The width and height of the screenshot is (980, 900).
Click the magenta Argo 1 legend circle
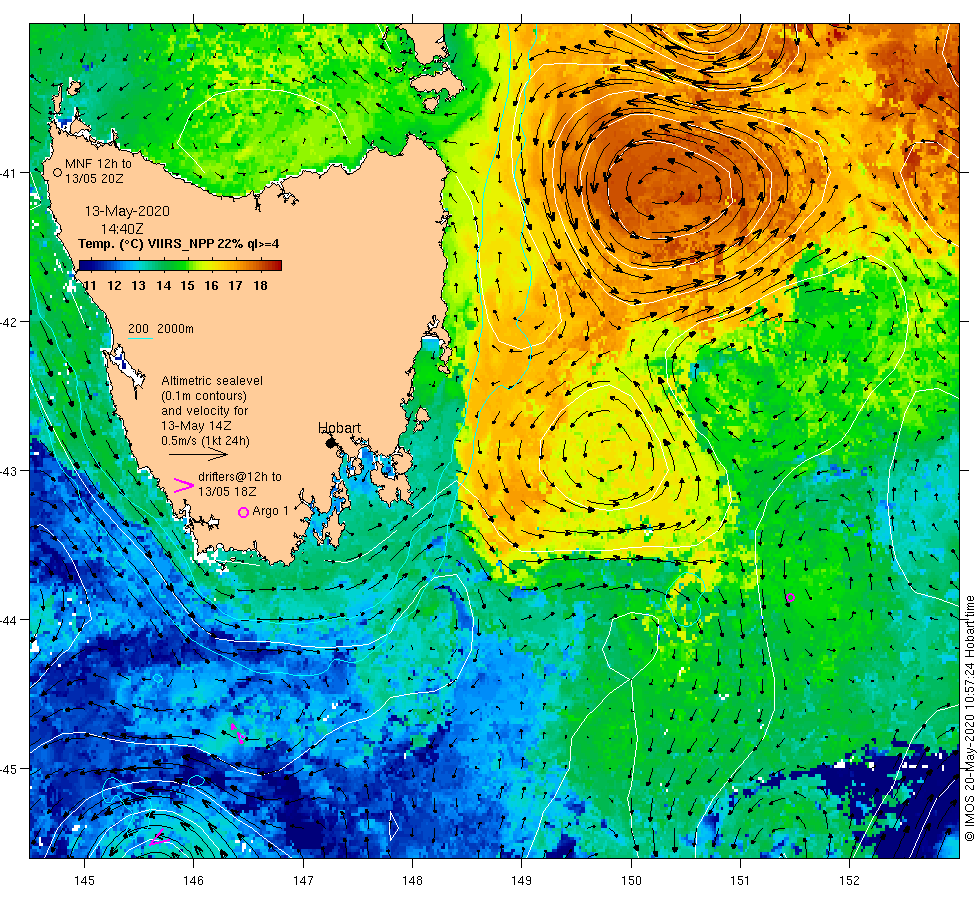pos(244,512)
